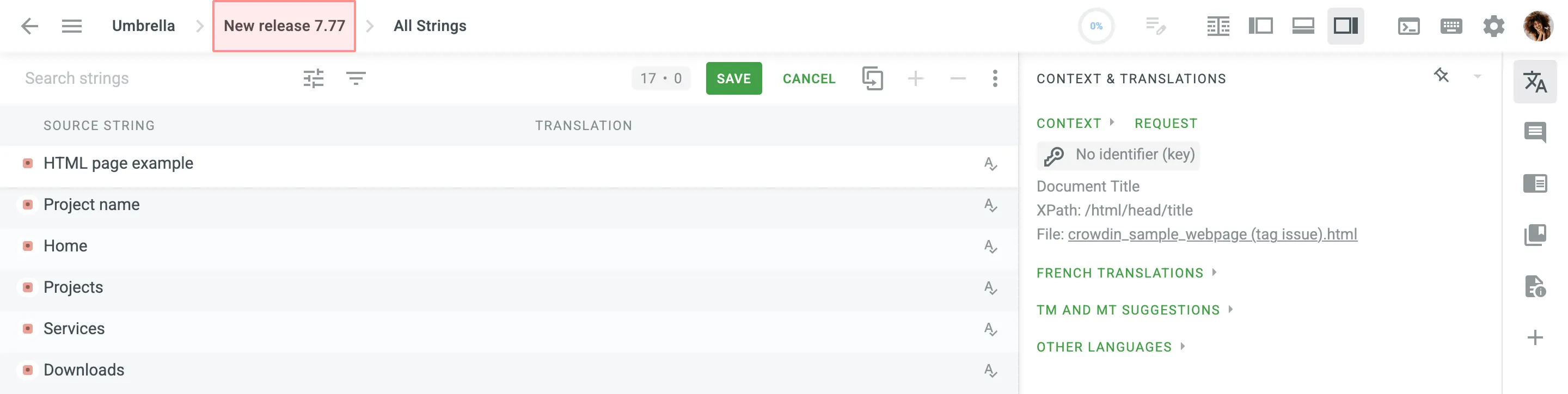
Task: Open advanced search settings sliders icon
Action: [x=314, y=78]
